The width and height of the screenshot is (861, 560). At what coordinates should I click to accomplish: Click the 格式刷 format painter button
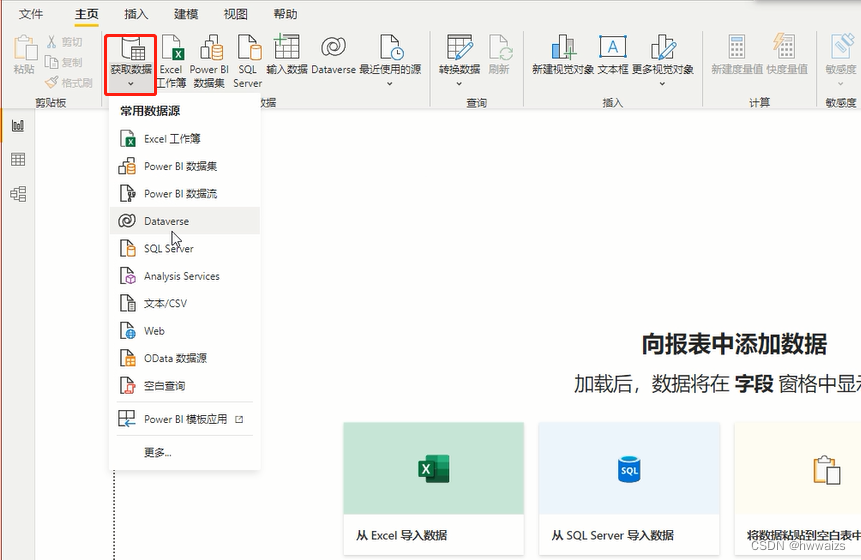point(69,83)
